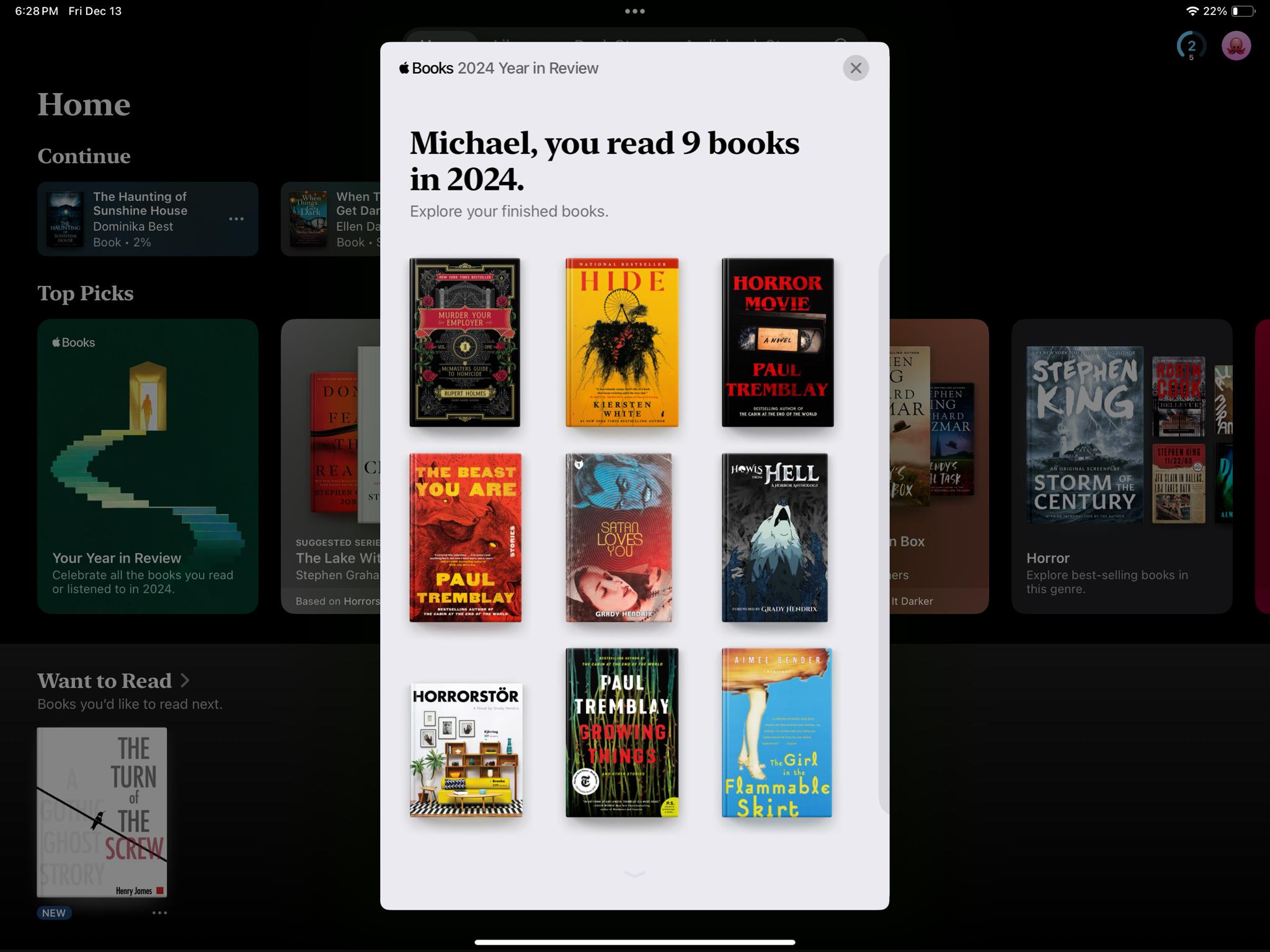
Task: Open more options under Turn of the Screw
Action: coord(159,913)
